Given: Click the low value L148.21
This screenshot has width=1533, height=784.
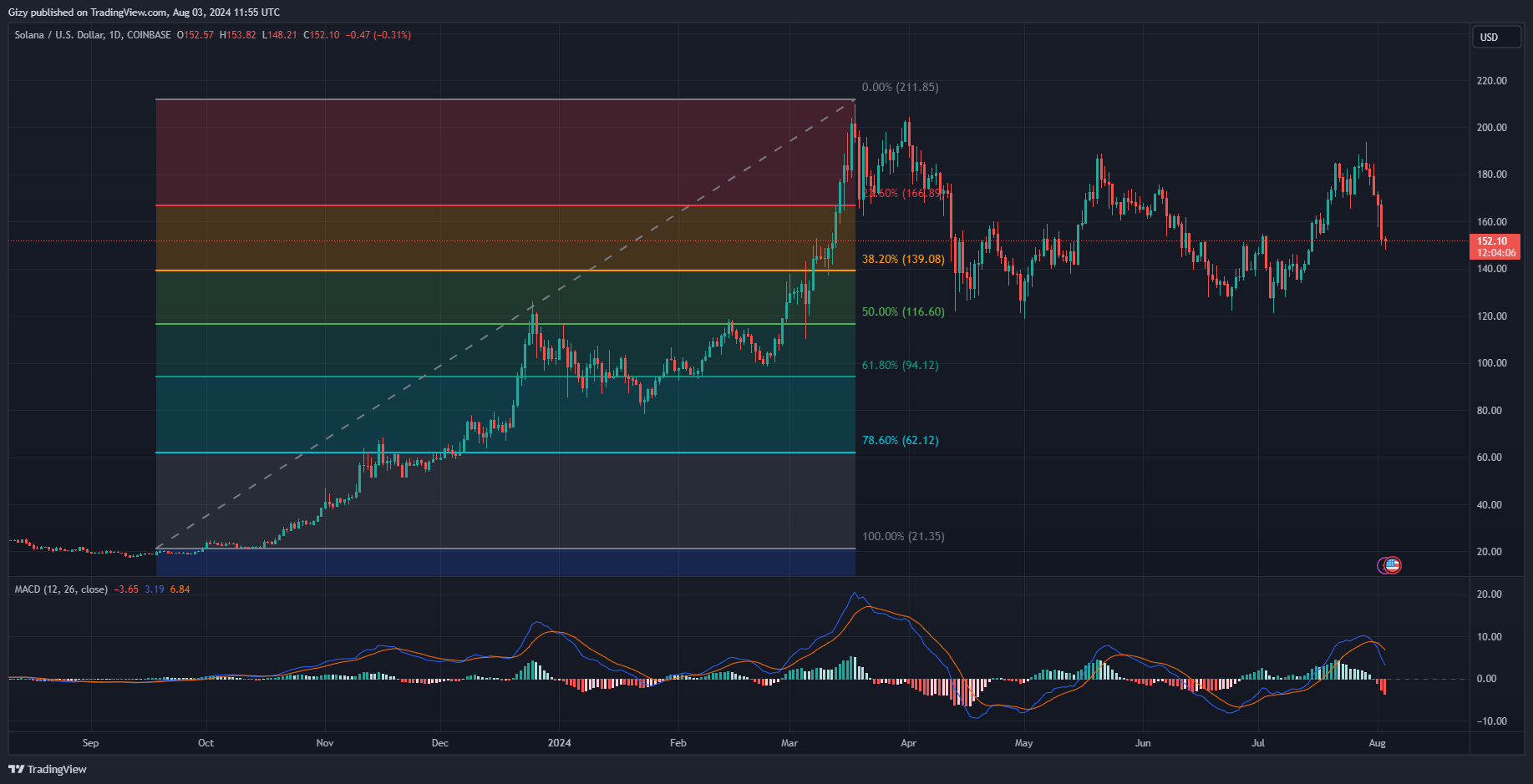Looking at the screenshot, I should click(279, 35).
